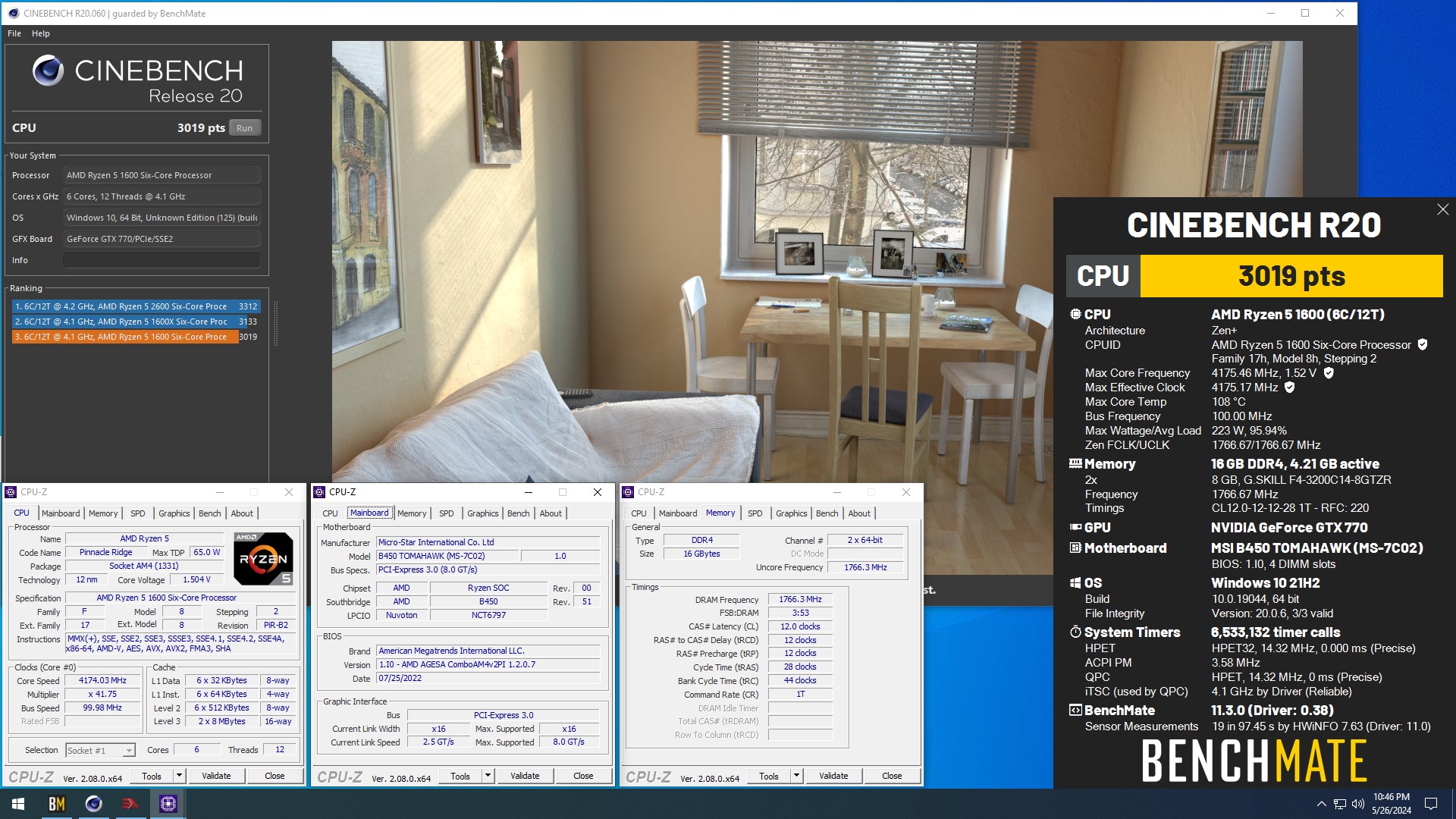Image resolution: width=1456 pixels, height=819 pixels.
Task: Close the middle CPU-Z window with X
Action: (598, 492)
